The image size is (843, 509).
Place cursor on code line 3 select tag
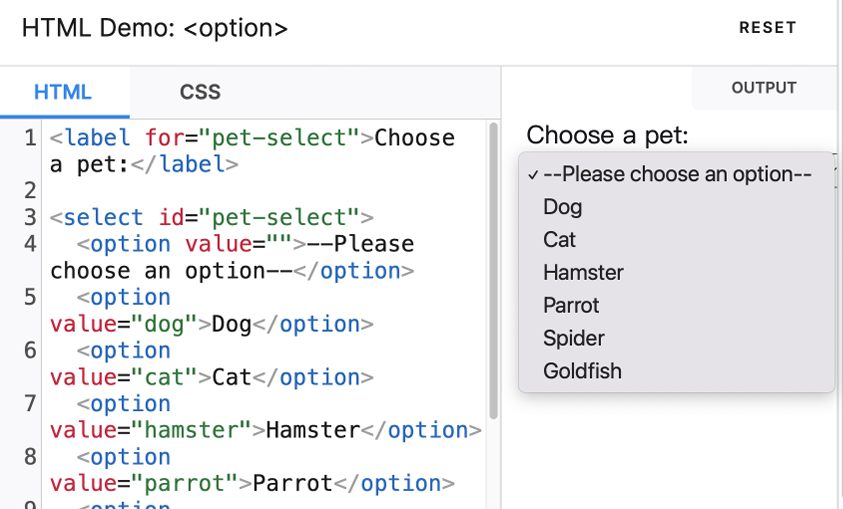click(211, 218)
